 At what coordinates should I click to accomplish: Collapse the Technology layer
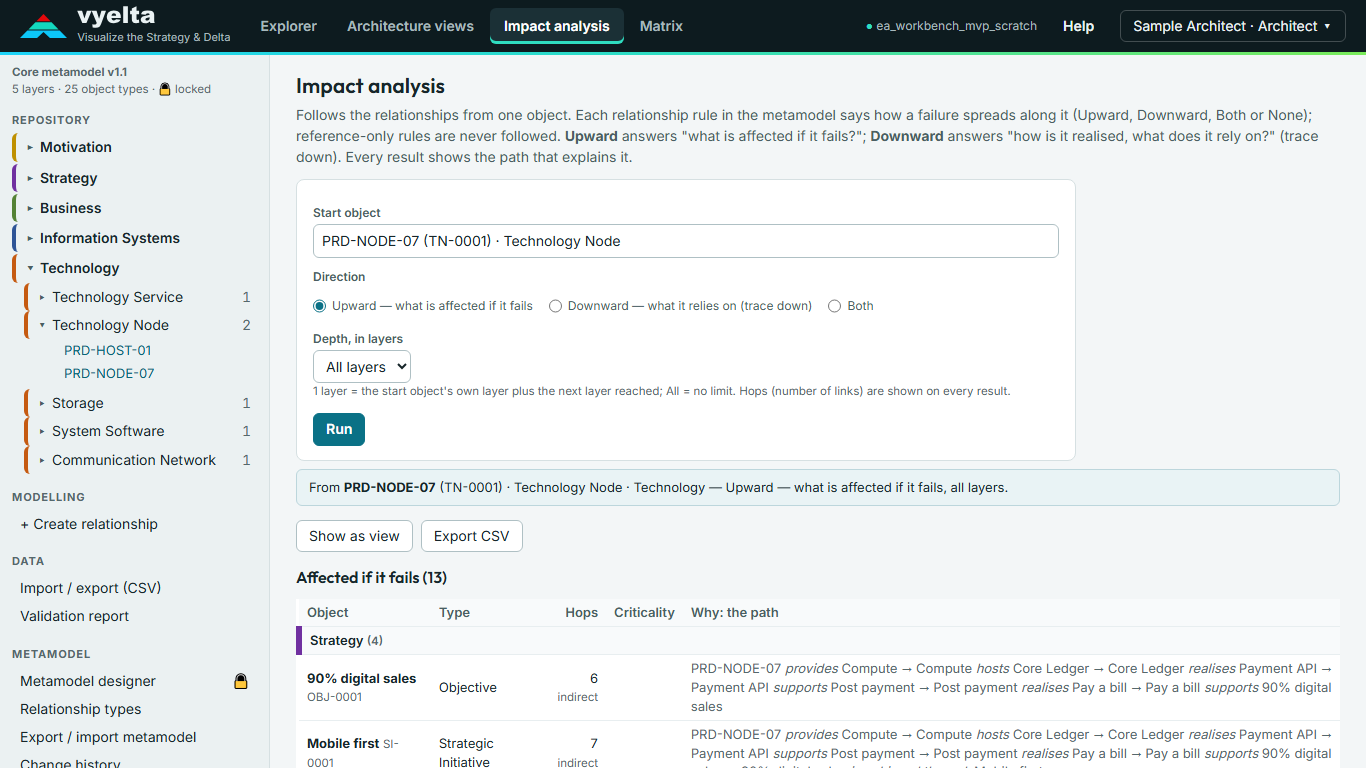(x=30, y=268)
